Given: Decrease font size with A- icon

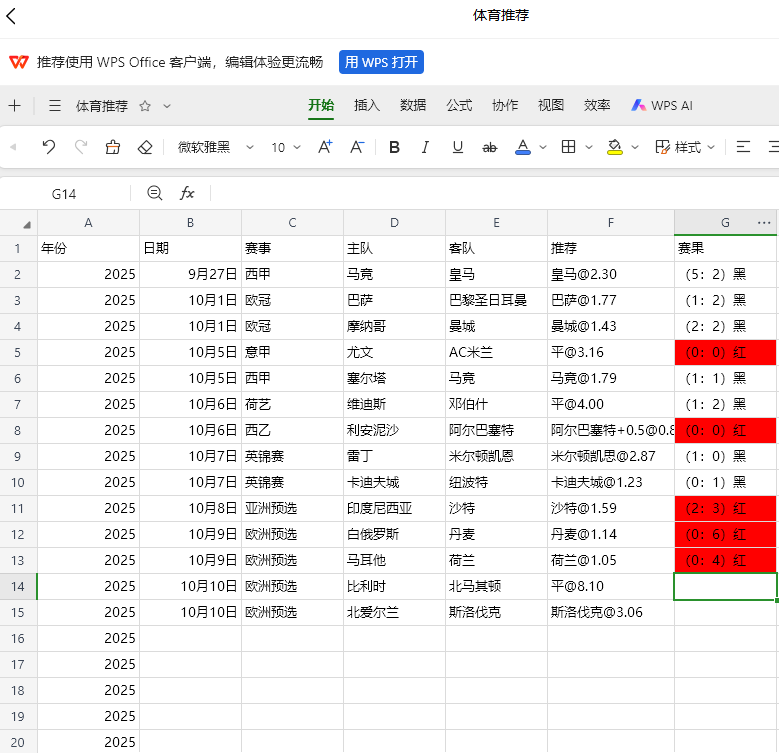Looking at the screenshot, I should [357, 147].
